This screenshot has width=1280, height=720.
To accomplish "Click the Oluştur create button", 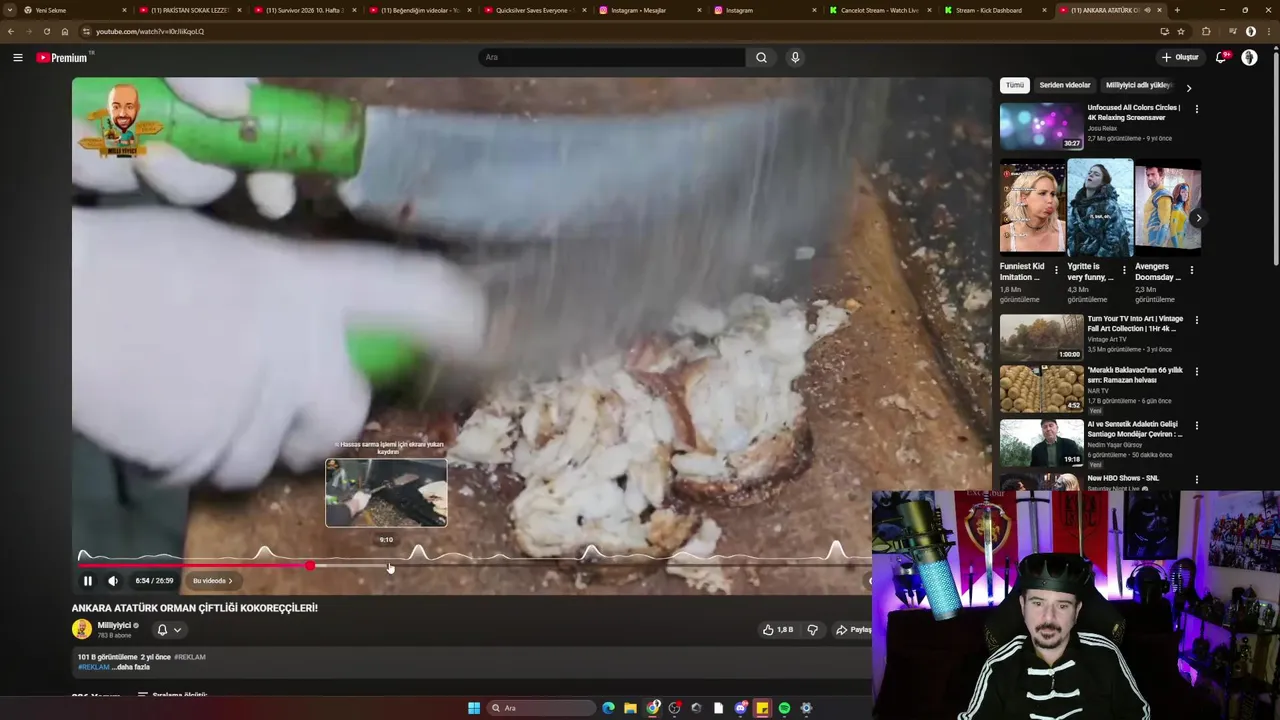I will tap(1180, 57).
